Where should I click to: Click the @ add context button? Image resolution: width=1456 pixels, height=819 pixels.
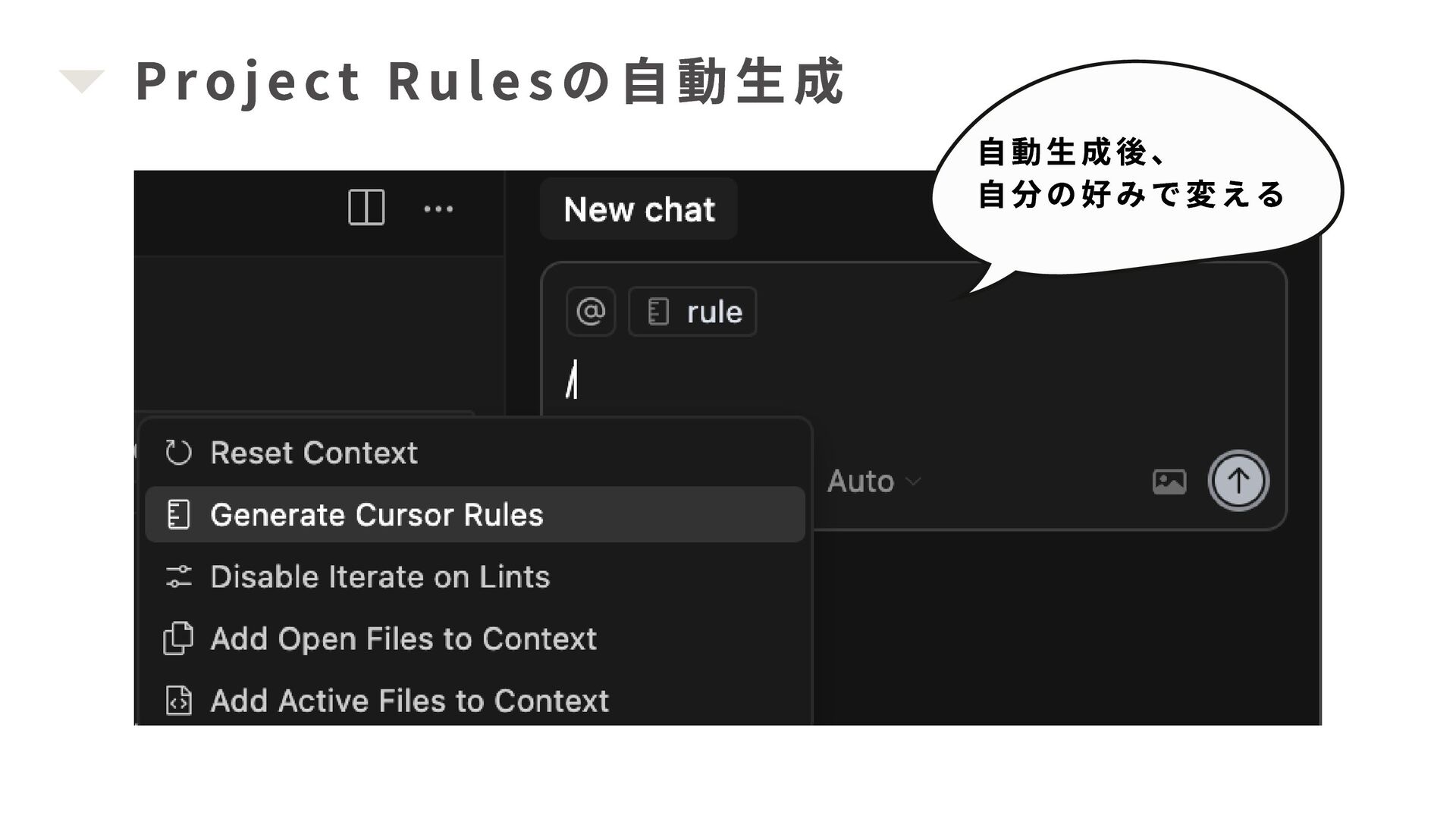(591, 312)
